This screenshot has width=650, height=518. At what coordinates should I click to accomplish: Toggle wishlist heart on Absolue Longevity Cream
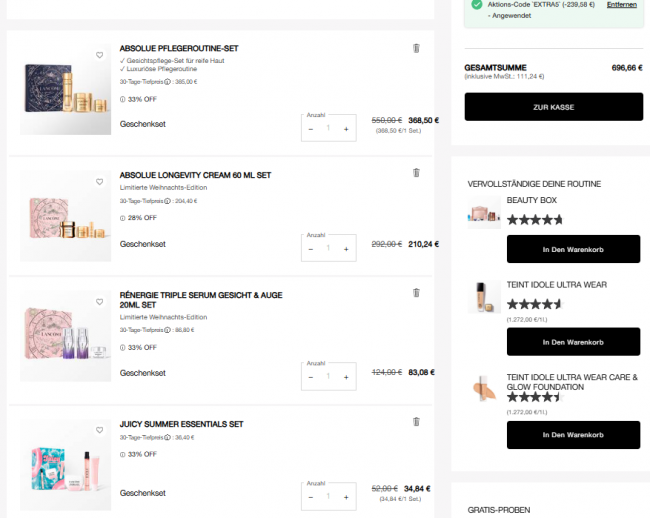click(99, 182)
